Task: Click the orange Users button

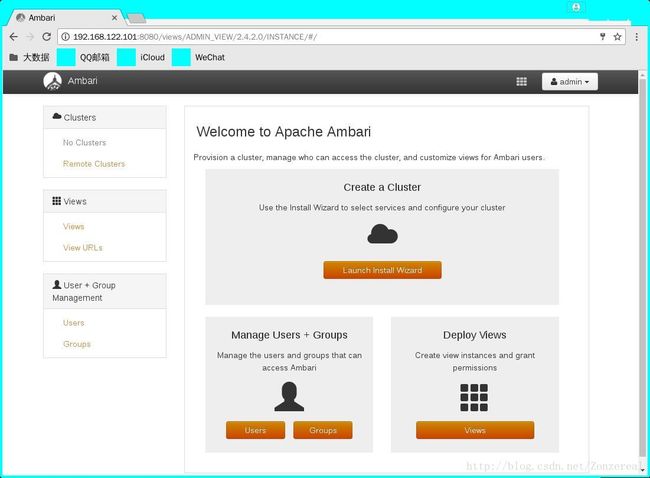Action: click(x=255, y=430)
